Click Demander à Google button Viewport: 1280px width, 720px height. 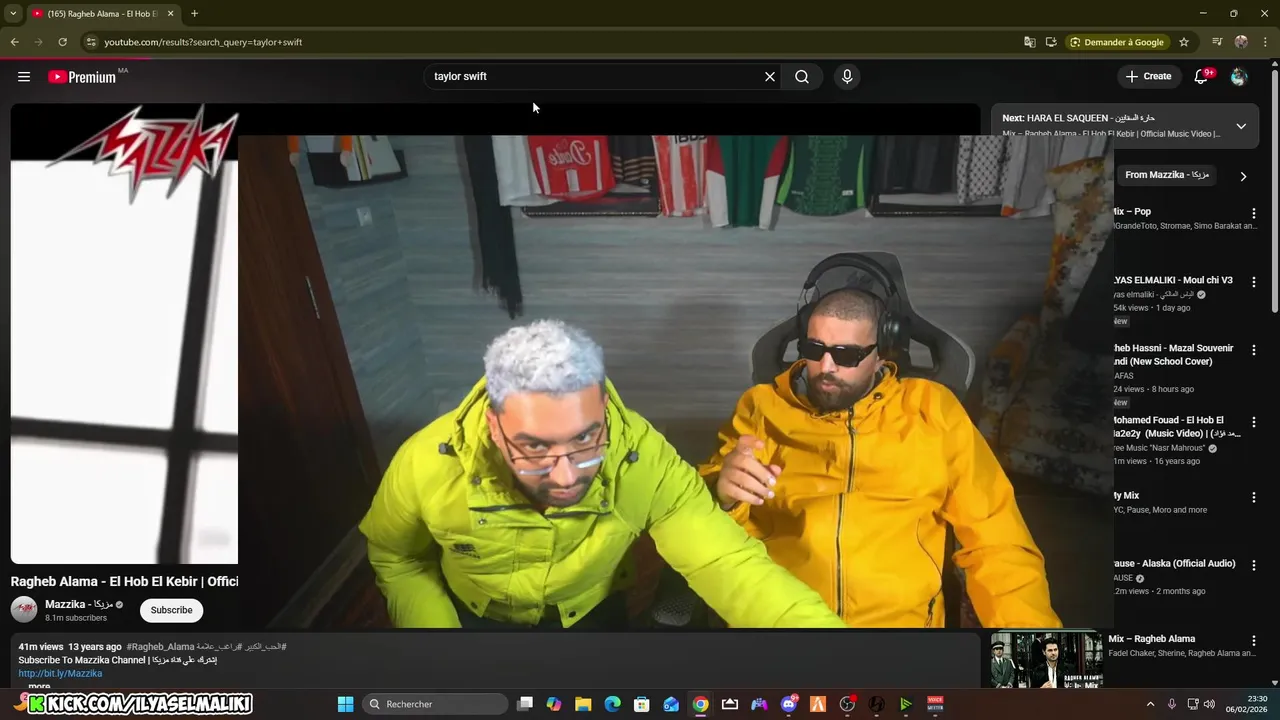tap(1117, 42)
